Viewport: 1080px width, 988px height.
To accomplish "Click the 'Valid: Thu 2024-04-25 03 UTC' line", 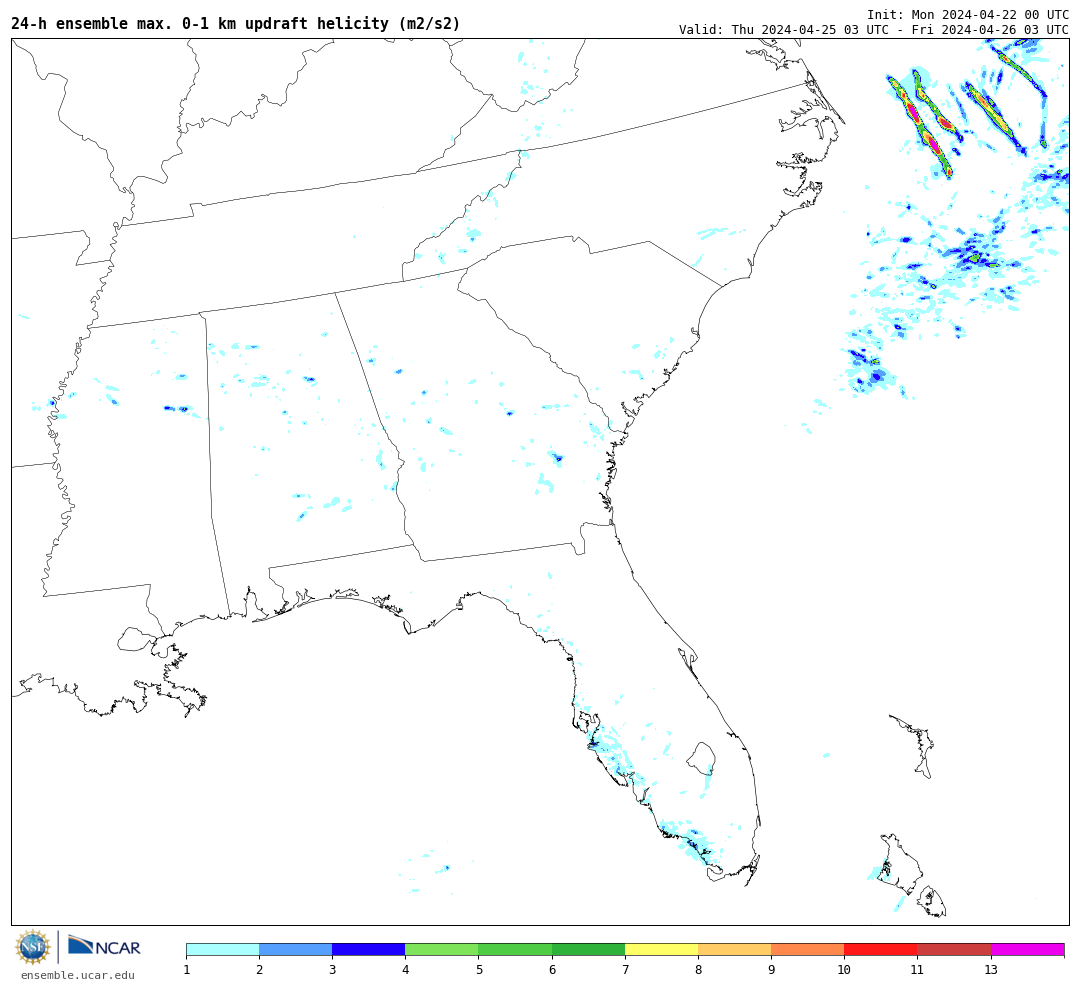I will [873, 30].
